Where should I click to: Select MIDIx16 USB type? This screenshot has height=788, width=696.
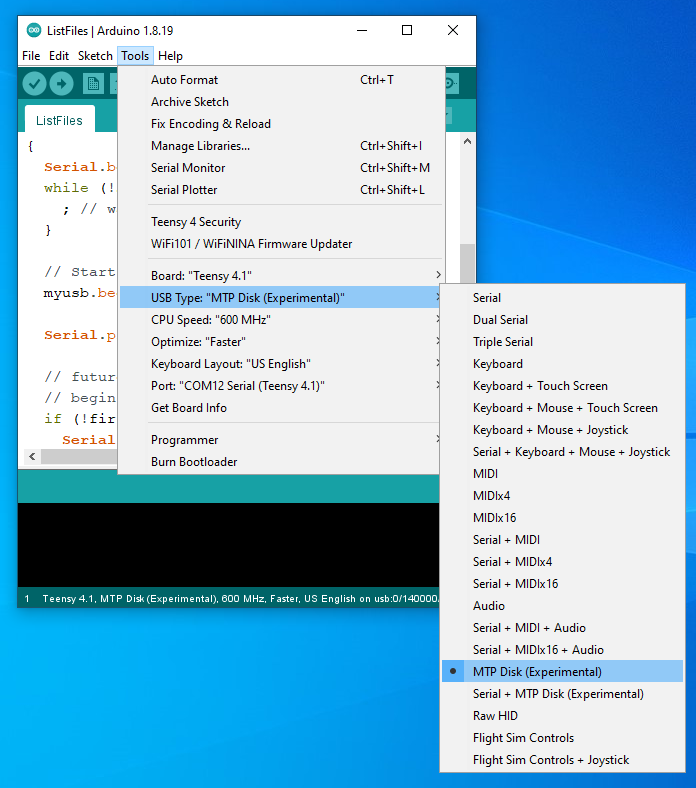point(562,518)
